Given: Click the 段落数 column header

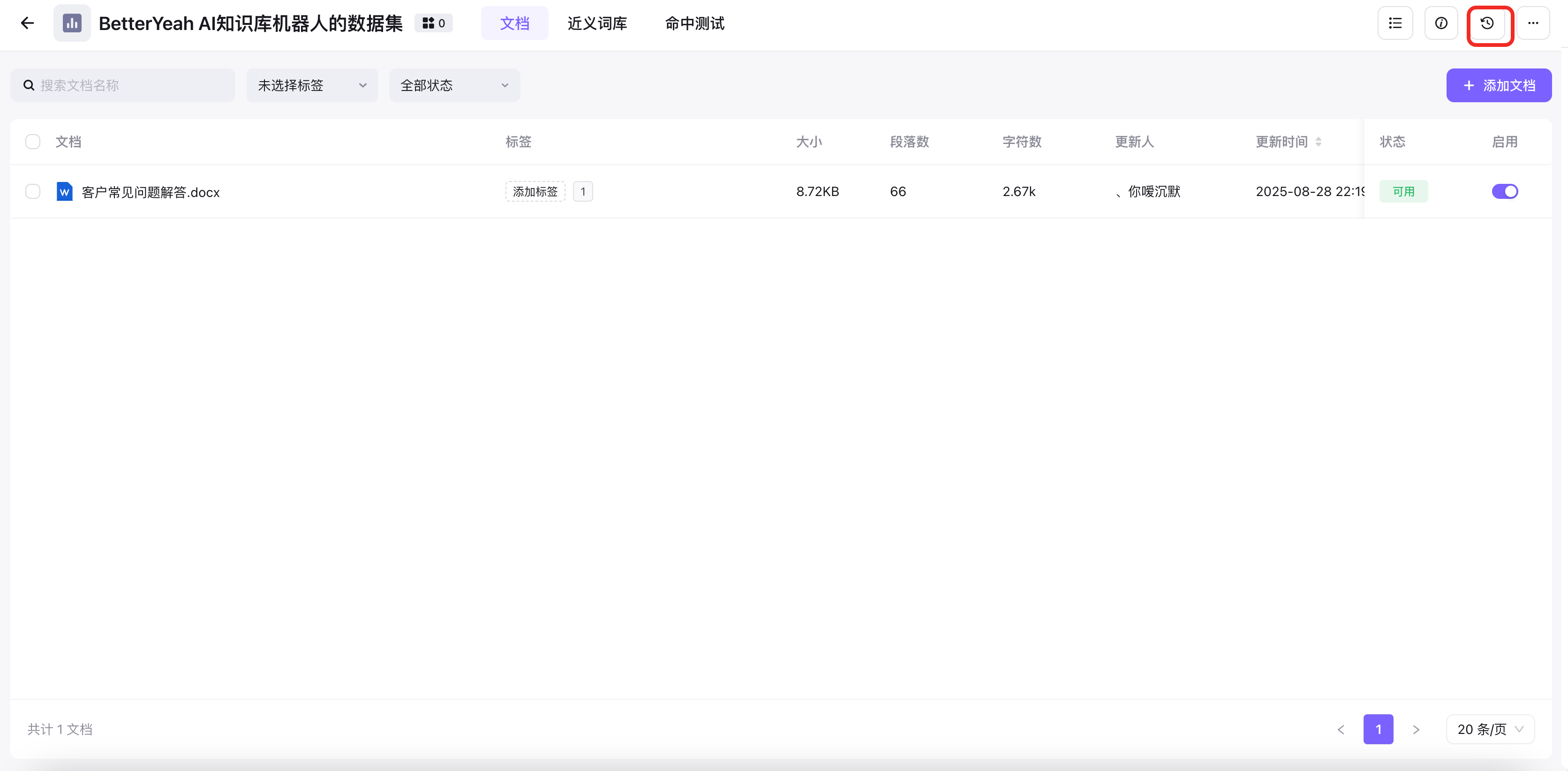Looking at the screenshot, I should pyautogui.click(x=909, y=142).
